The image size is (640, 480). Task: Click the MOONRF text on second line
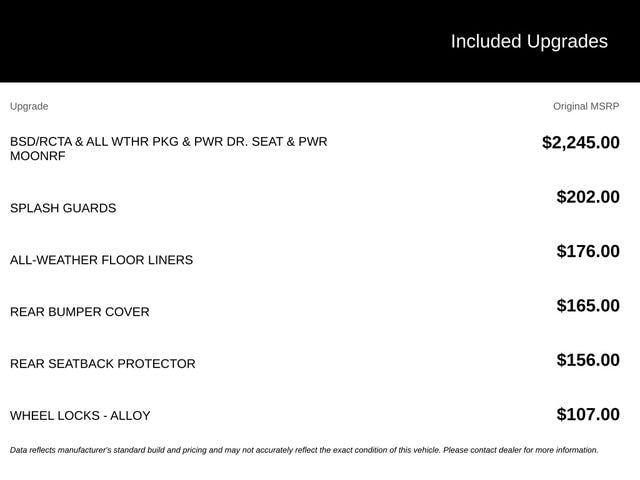(38, 156)
